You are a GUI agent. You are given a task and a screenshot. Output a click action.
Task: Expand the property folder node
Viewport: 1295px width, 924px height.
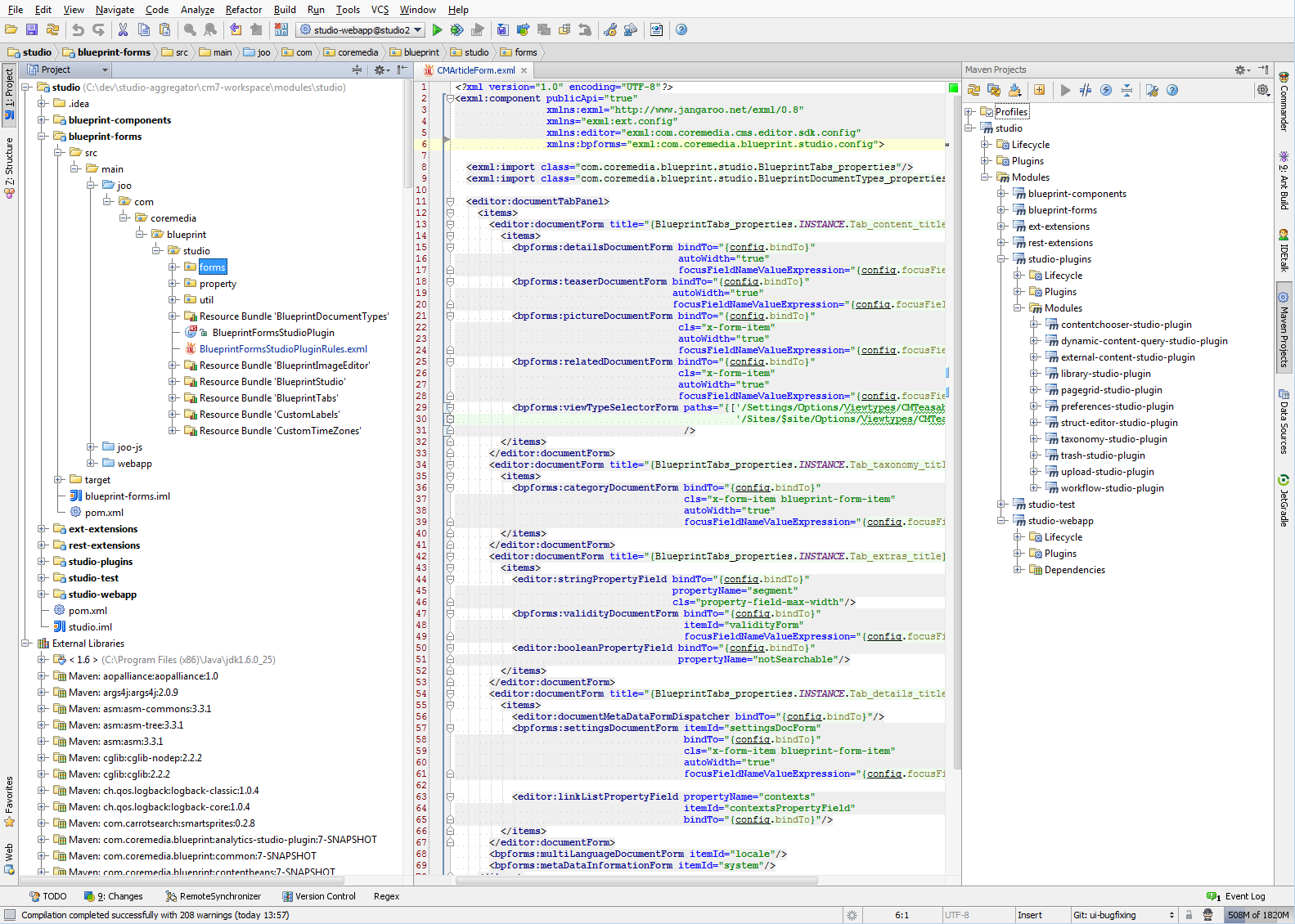[x=173, y=284]
